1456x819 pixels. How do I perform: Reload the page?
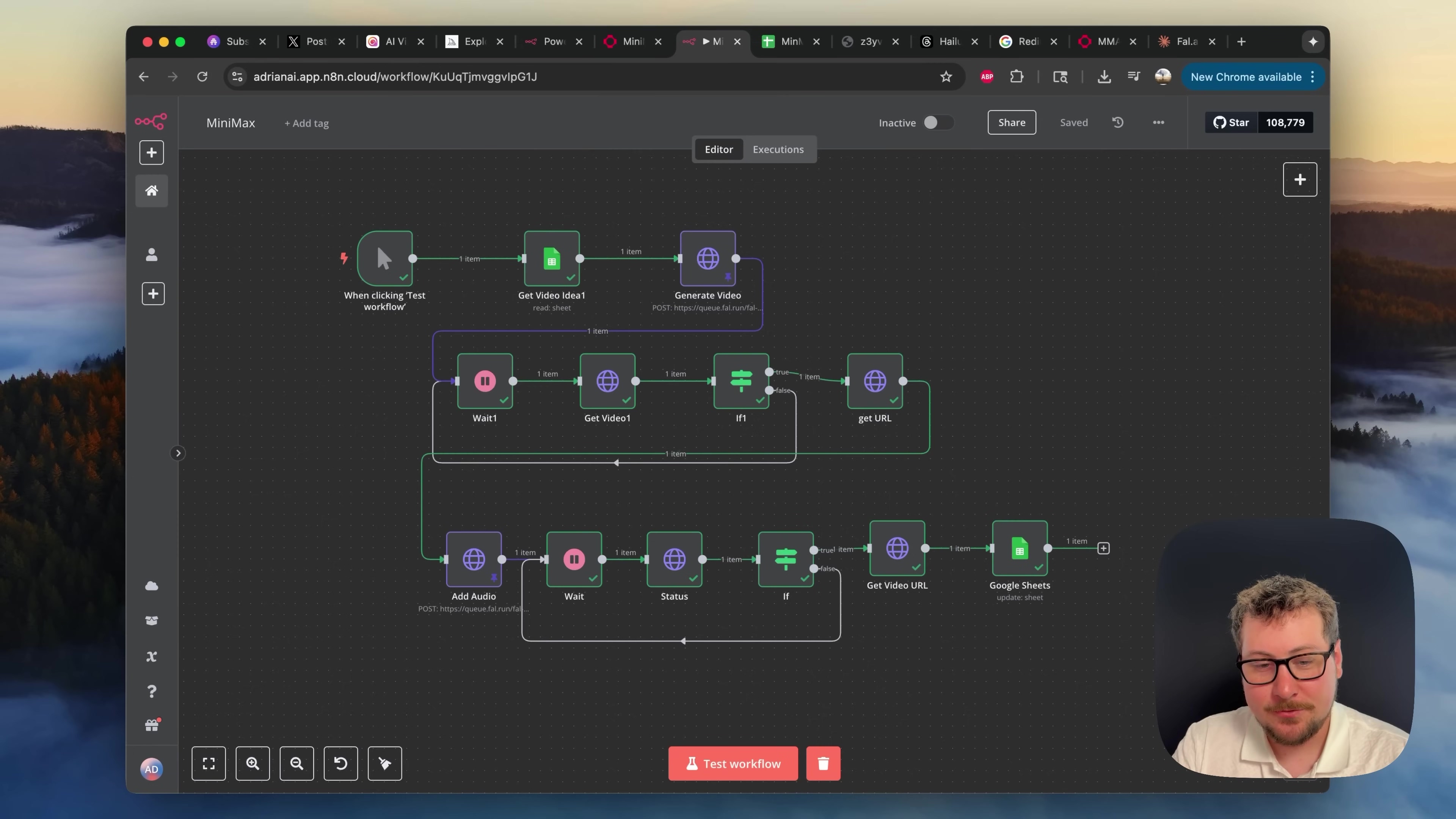[x=202, y=77]
